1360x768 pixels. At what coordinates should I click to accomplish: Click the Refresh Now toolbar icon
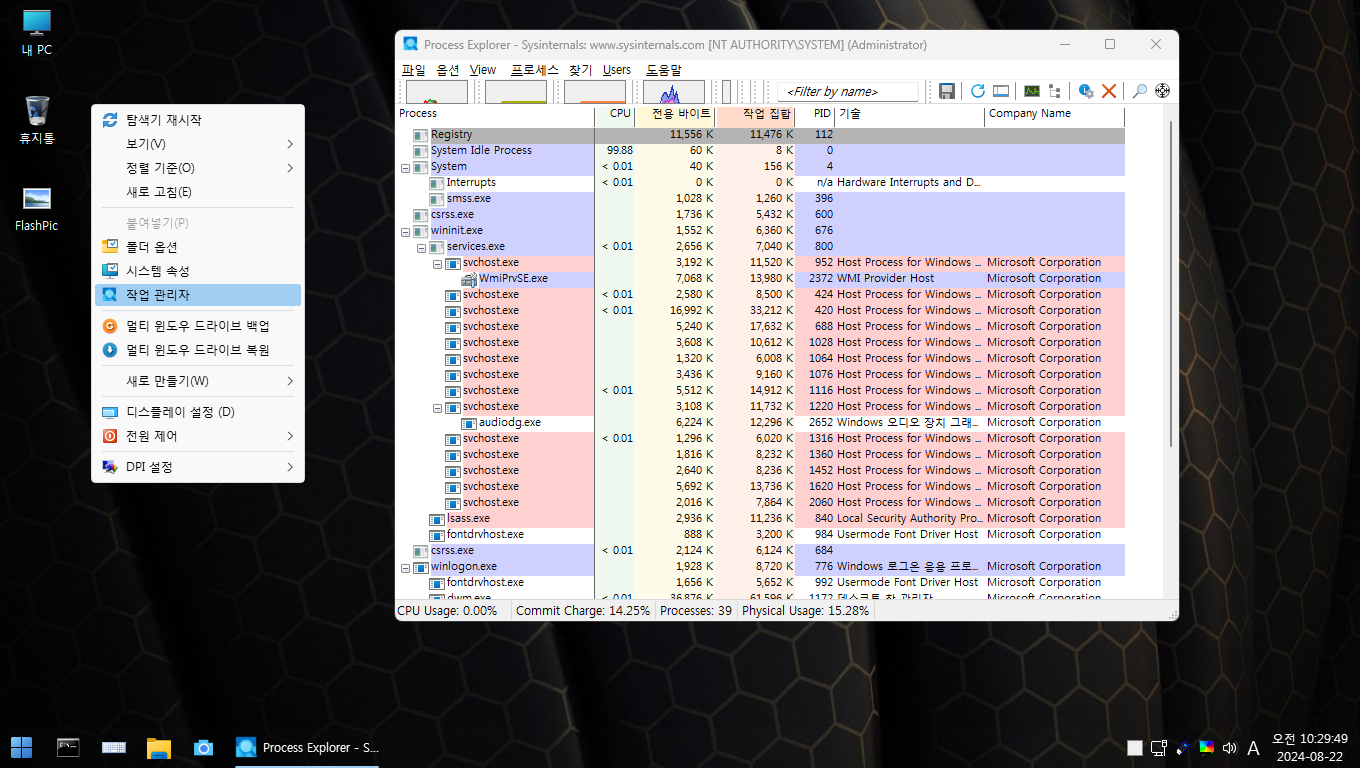pyautogui.click(x=978, y=91)
